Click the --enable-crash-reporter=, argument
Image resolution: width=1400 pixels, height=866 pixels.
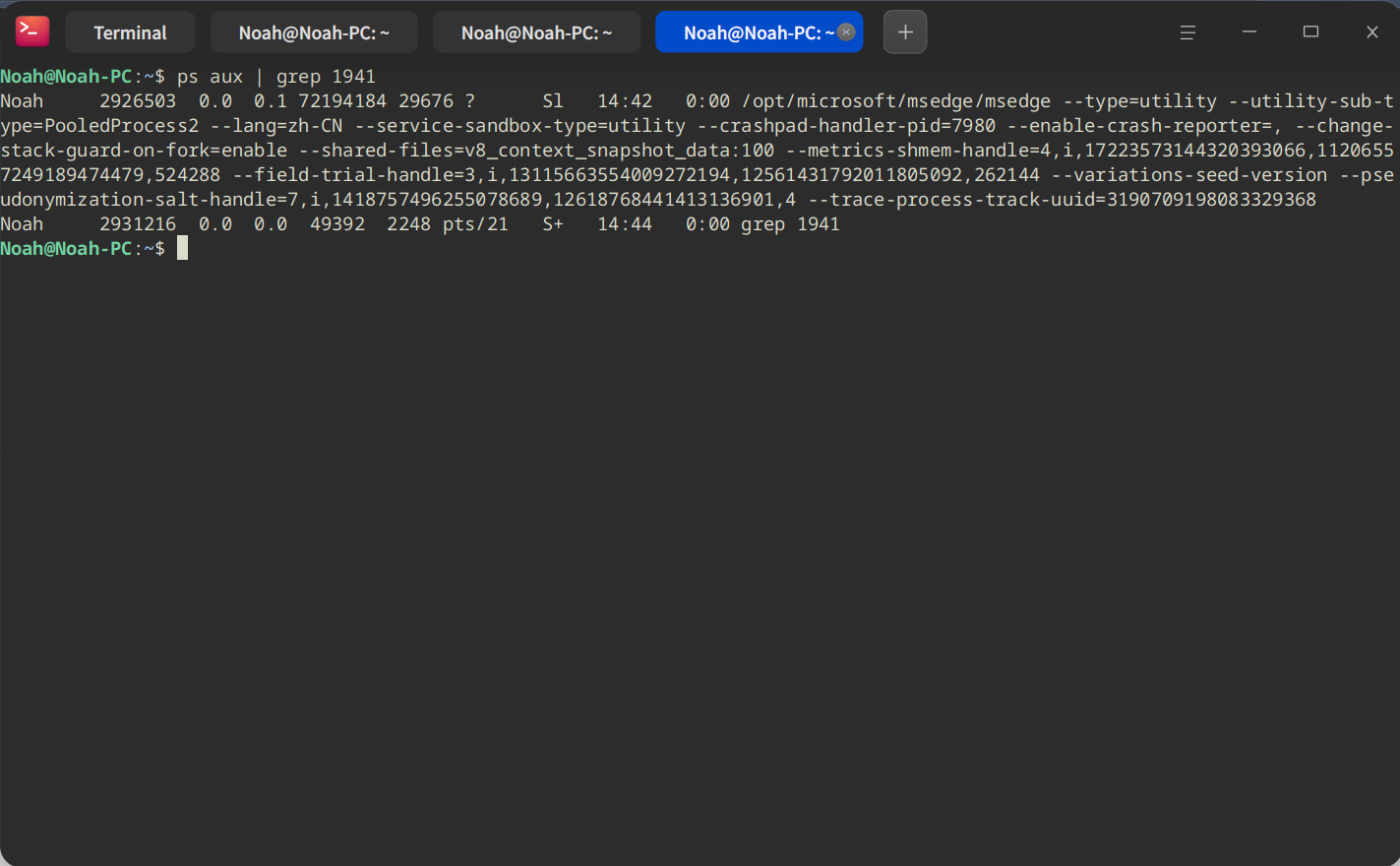[x=1145, y=126]
